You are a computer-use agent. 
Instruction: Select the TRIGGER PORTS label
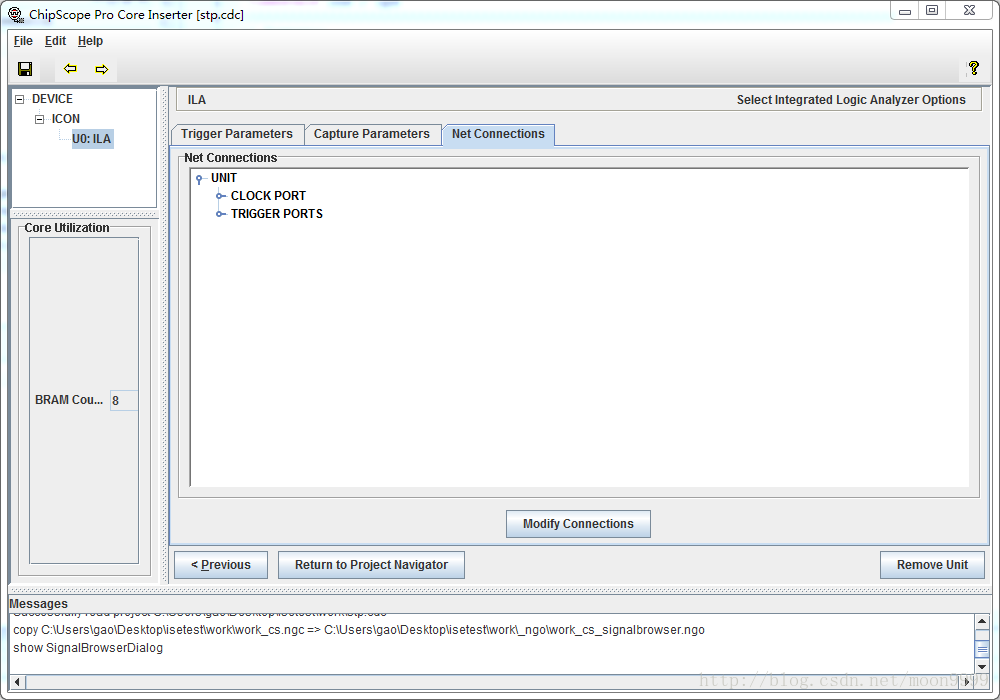277,214
